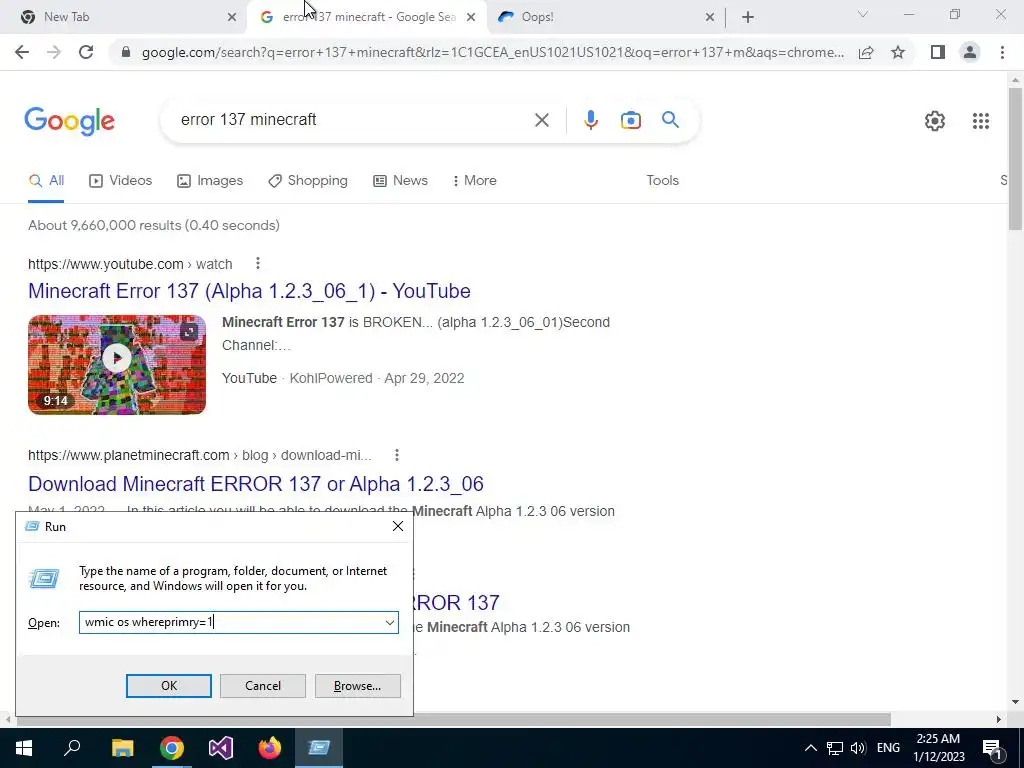Image resolution: width=1024 pixels, height=768 pixels.
Task: Open File Explorer from taskbar
Action: 122,748
